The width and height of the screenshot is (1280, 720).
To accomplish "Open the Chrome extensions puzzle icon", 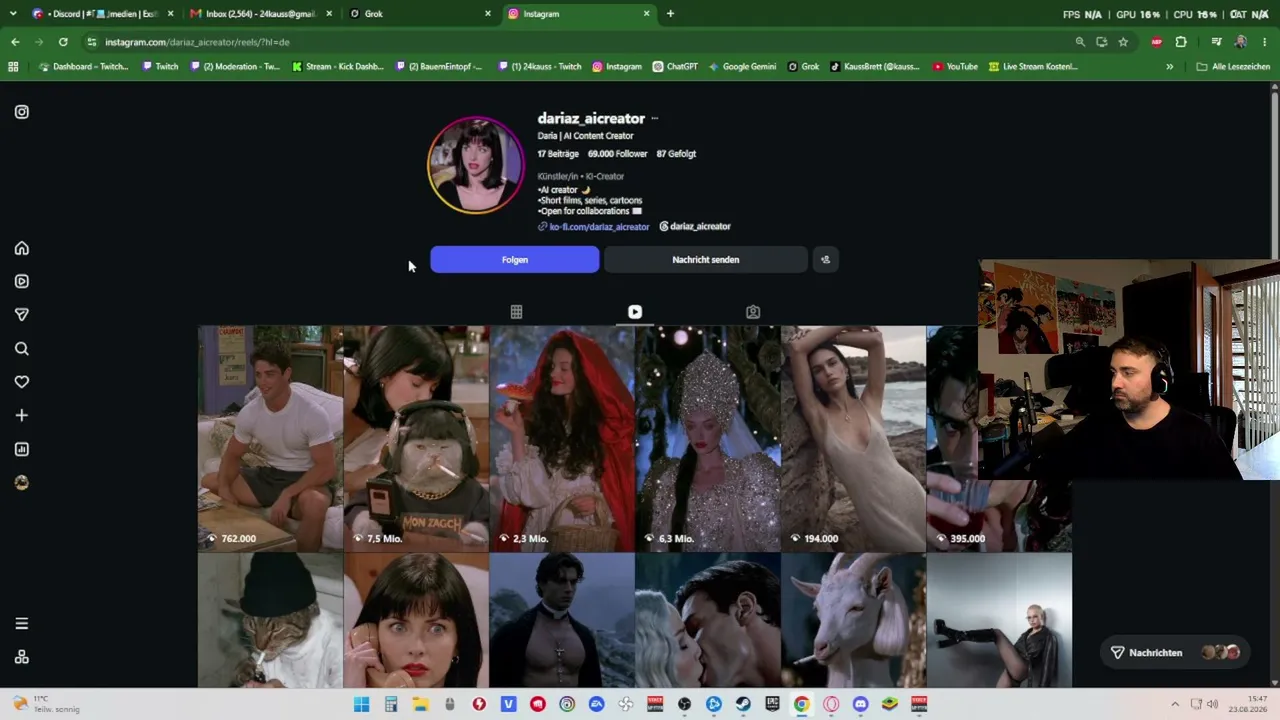I will tap(1181, 42).
